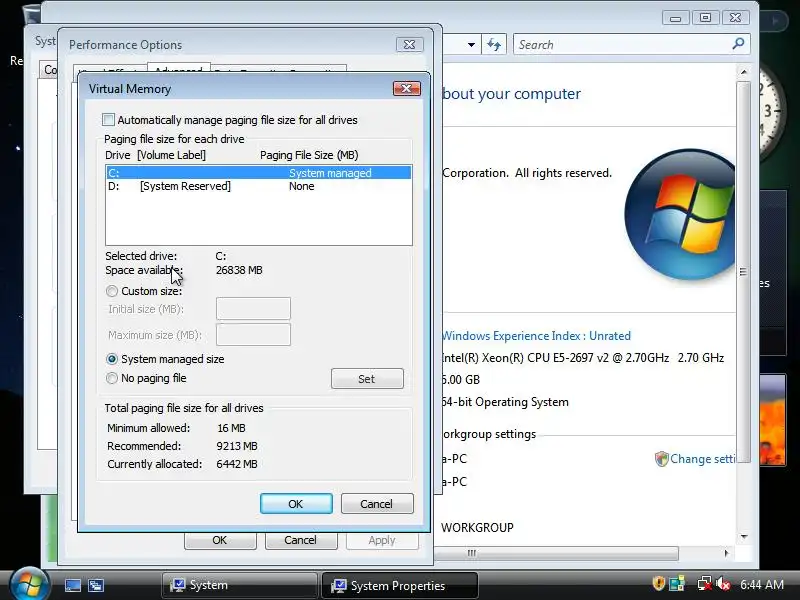Click the scroll up arrow in System window

pyautogui.click(x=743, y=72)
